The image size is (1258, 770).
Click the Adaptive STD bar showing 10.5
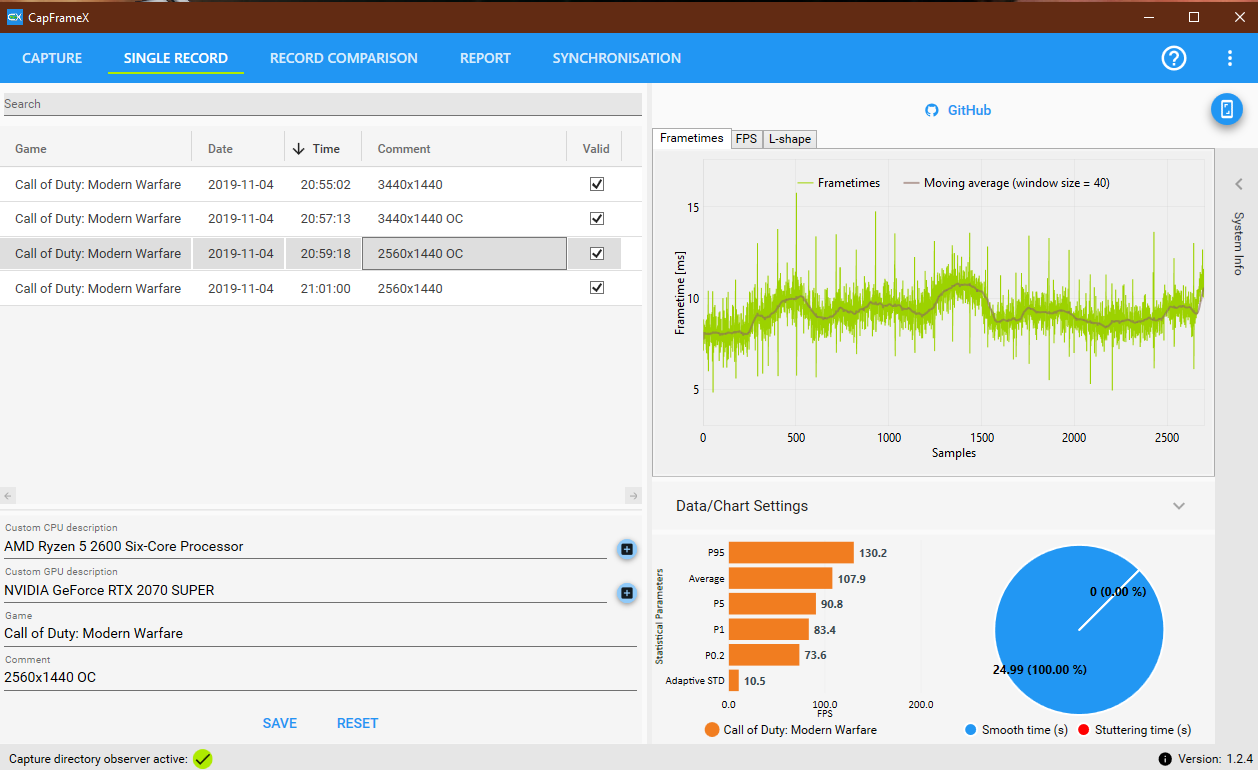click(734, 681)
